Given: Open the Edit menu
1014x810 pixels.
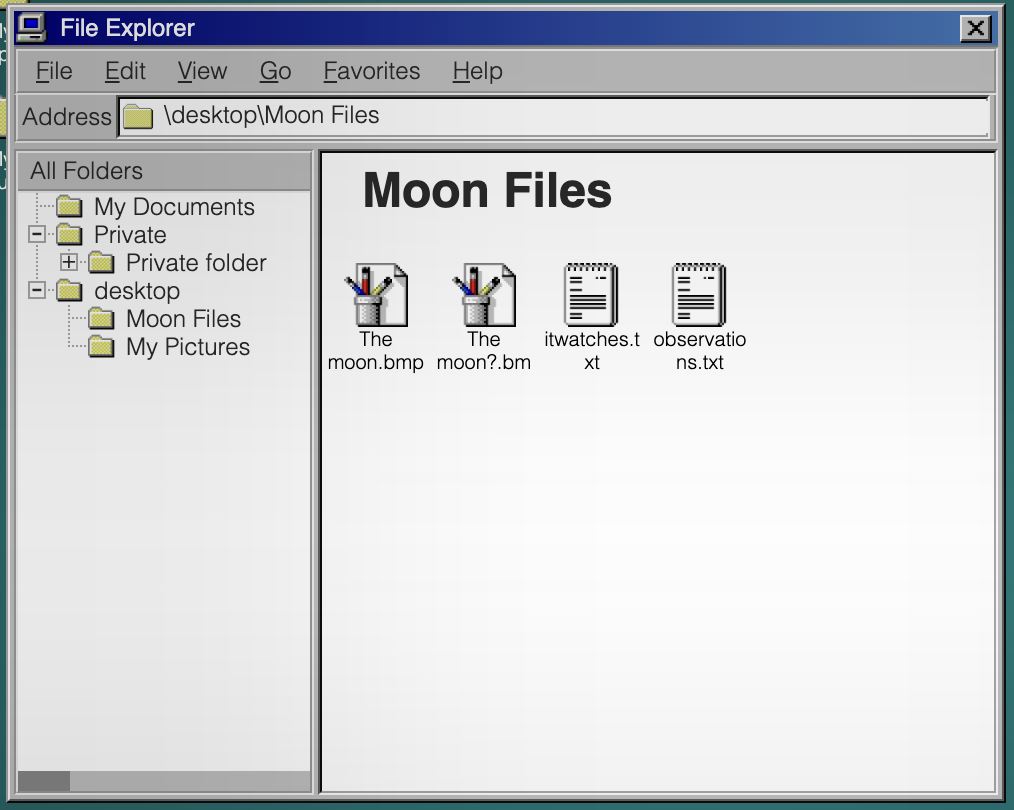Looking at the screenshot, I should point(125,71).
